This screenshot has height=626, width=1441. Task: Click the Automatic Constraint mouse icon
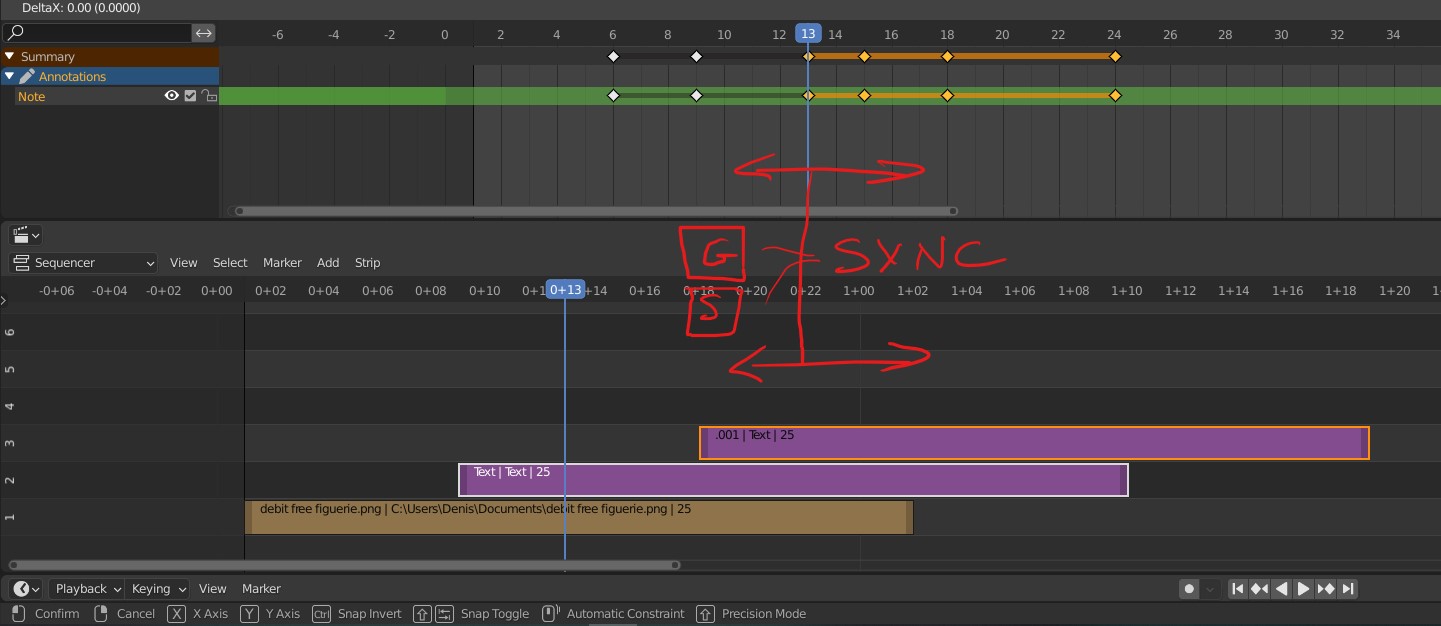549,614
